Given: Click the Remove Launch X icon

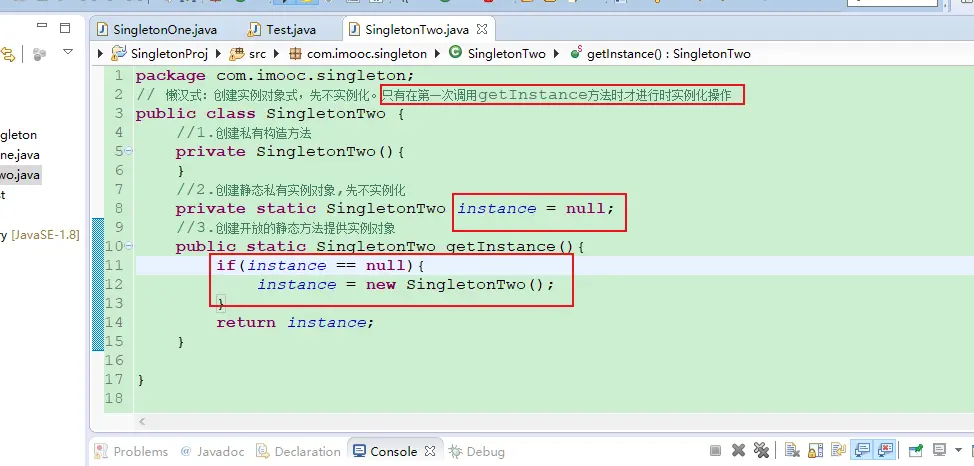Looking at the screenshot, I should pos(738,451).
